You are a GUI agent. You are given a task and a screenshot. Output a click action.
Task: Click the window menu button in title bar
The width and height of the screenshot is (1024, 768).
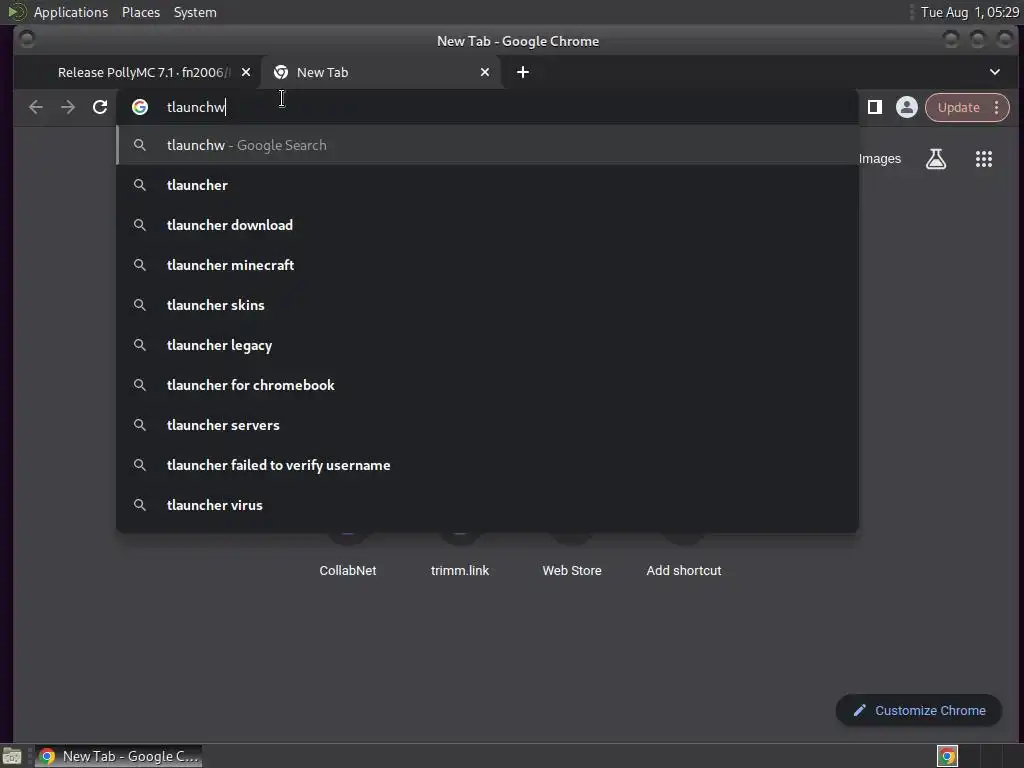[x=27, y=40]
